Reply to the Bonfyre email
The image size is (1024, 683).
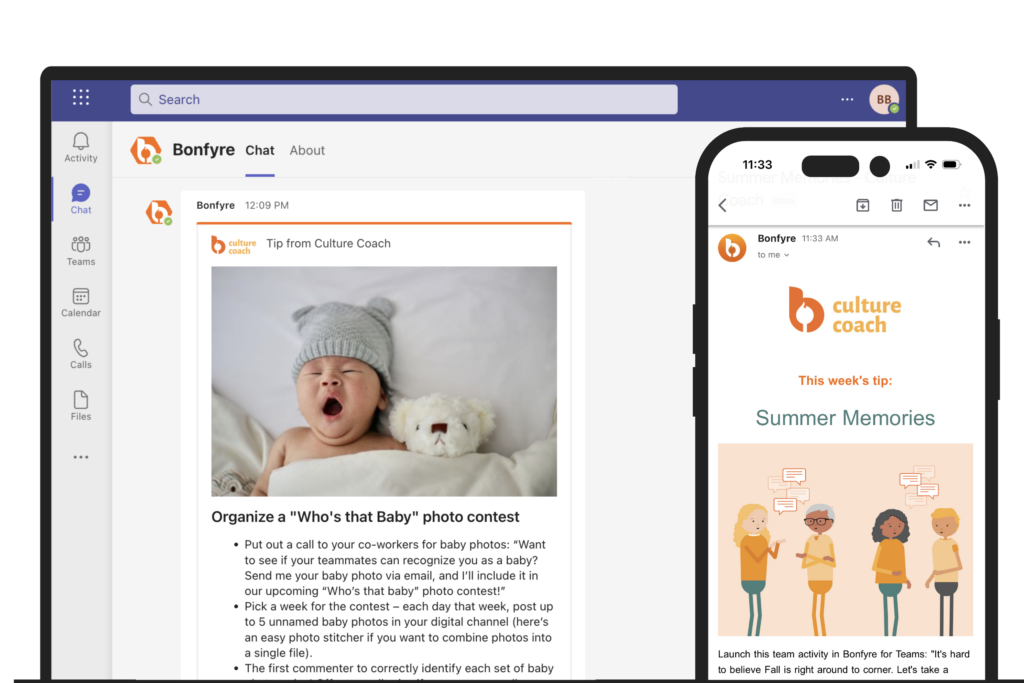(933, 242)
